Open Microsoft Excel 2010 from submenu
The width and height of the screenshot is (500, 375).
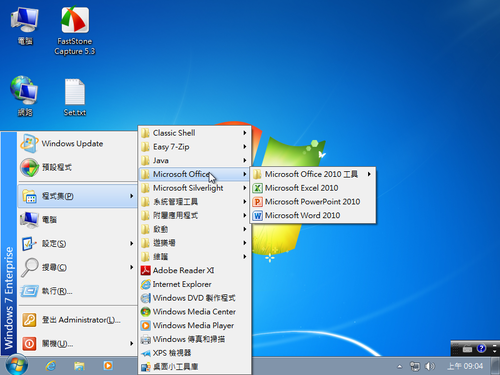[313, 188]
